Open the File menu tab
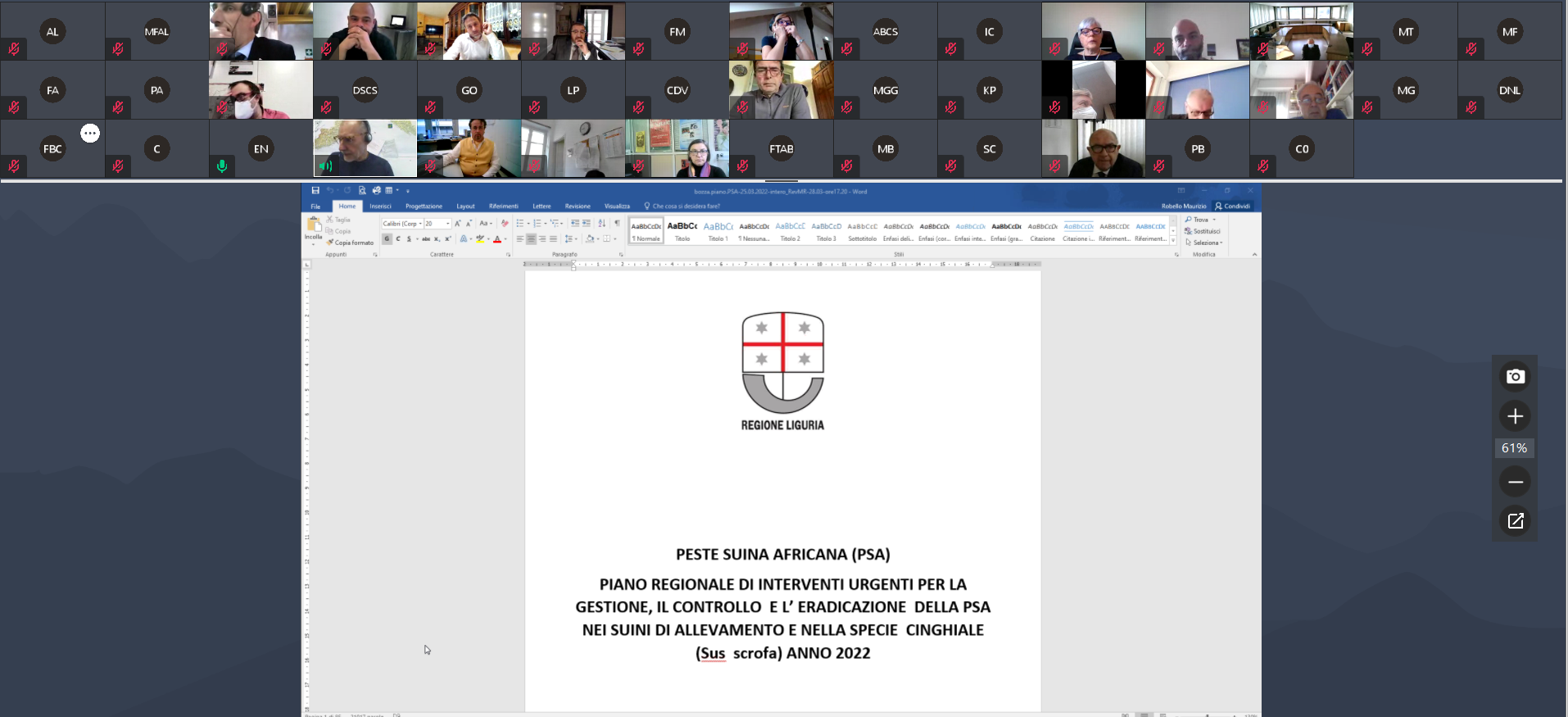Viewport: 1568px width, 717px height. tap(315, 206)
